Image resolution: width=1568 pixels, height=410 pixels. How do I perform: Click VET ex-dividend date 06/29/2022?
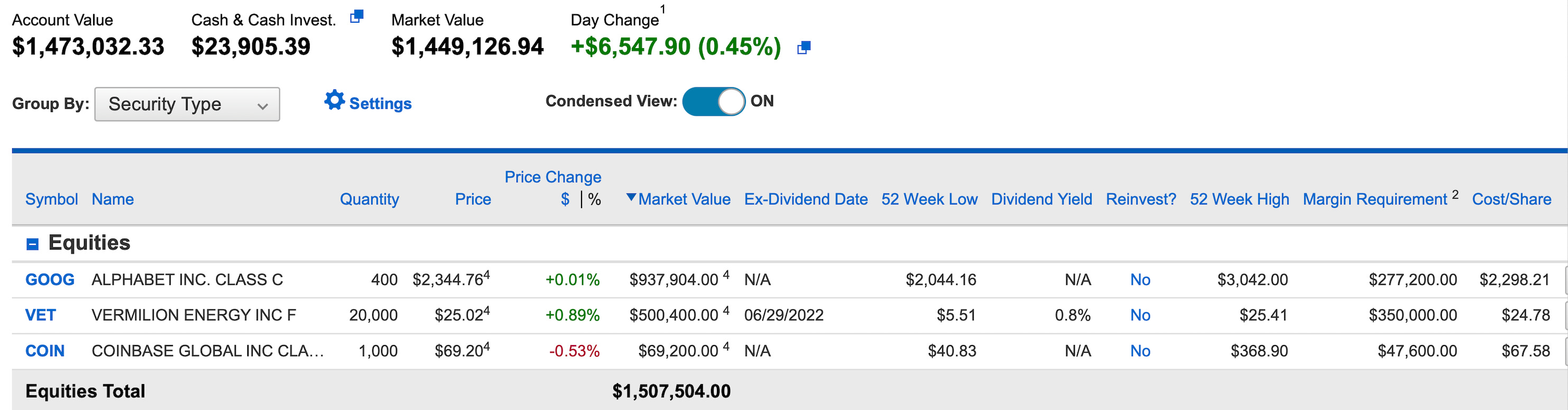(784, 315)
